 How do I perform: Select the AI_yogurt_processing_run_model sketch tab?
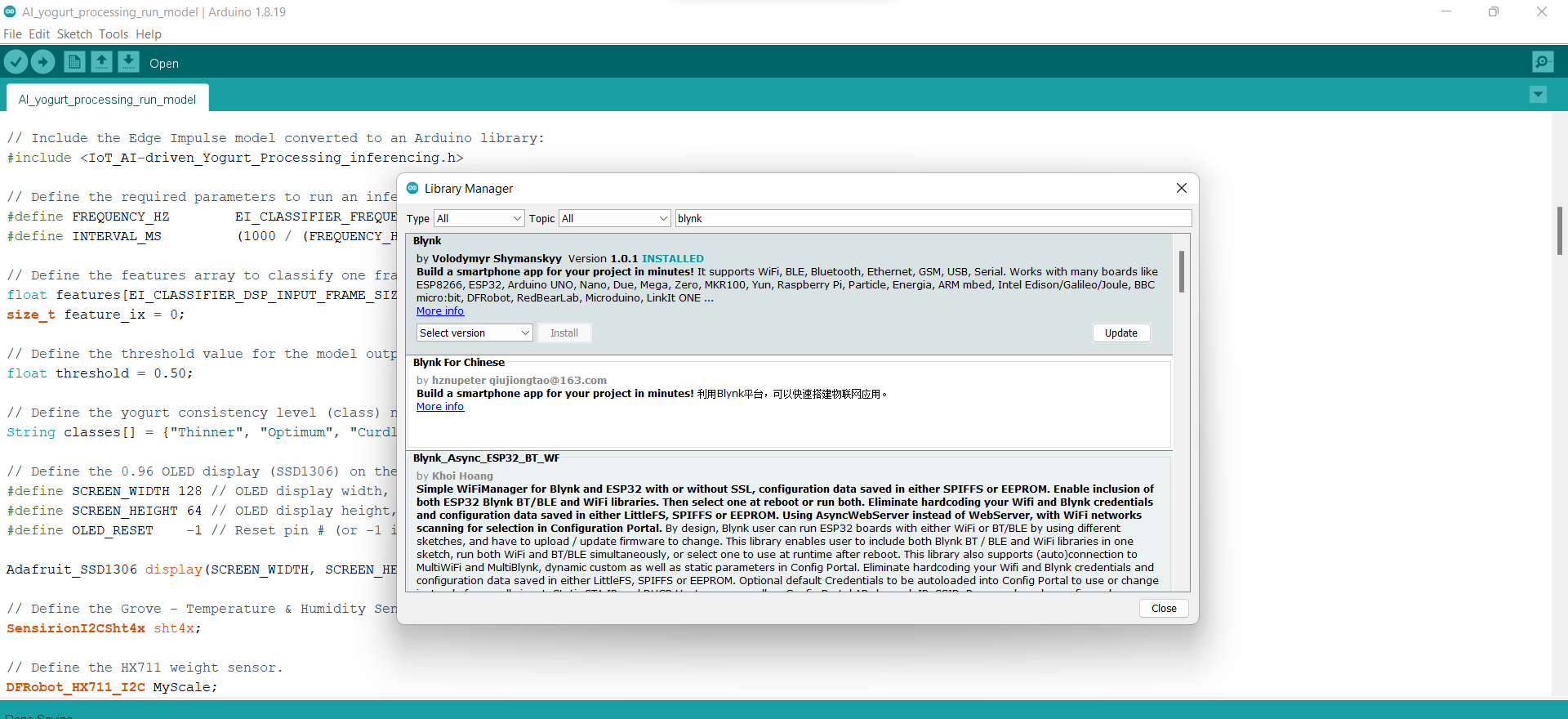(x=107, y=99)
